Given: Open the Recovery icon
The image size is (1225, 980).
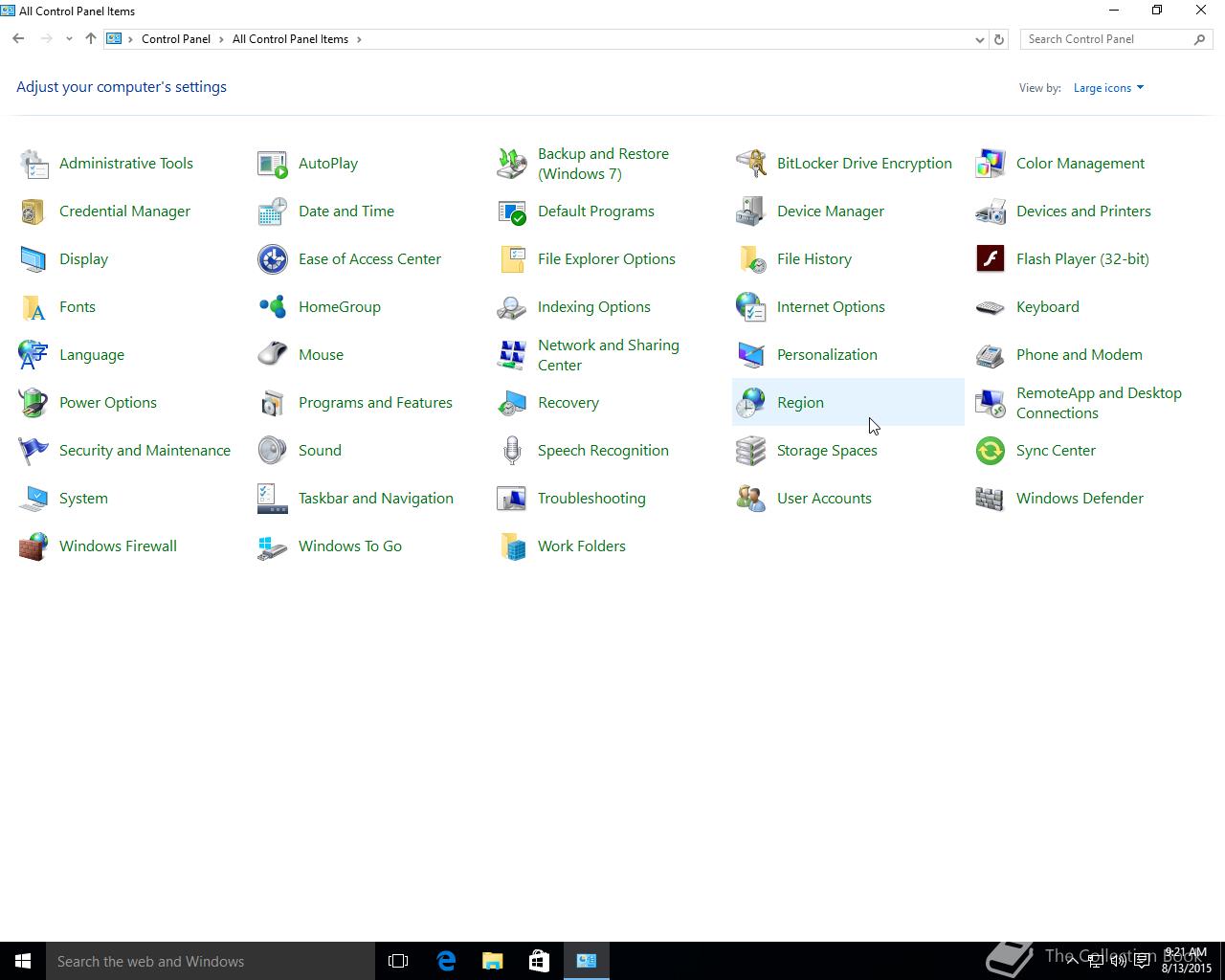Looking at the screenshot, I should [x=512, y=403].
